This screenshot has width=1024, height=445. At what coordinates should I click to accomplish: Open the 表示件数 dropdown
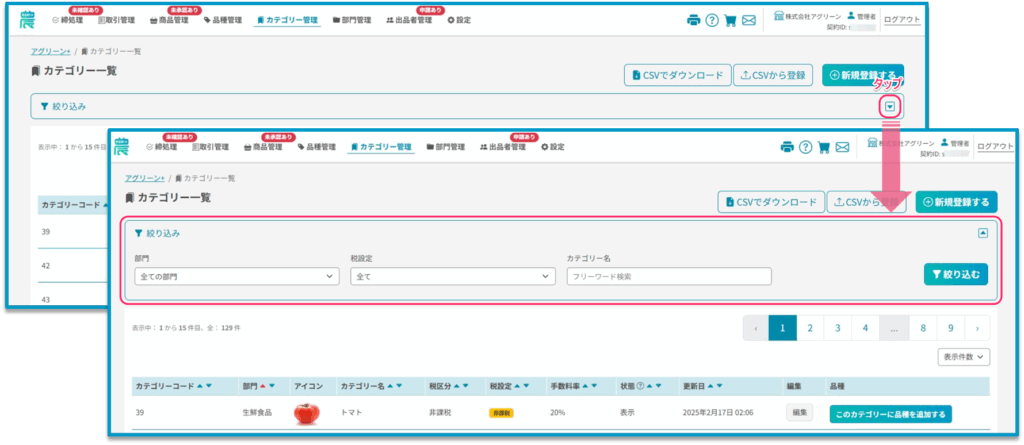[x=964, y=356]
